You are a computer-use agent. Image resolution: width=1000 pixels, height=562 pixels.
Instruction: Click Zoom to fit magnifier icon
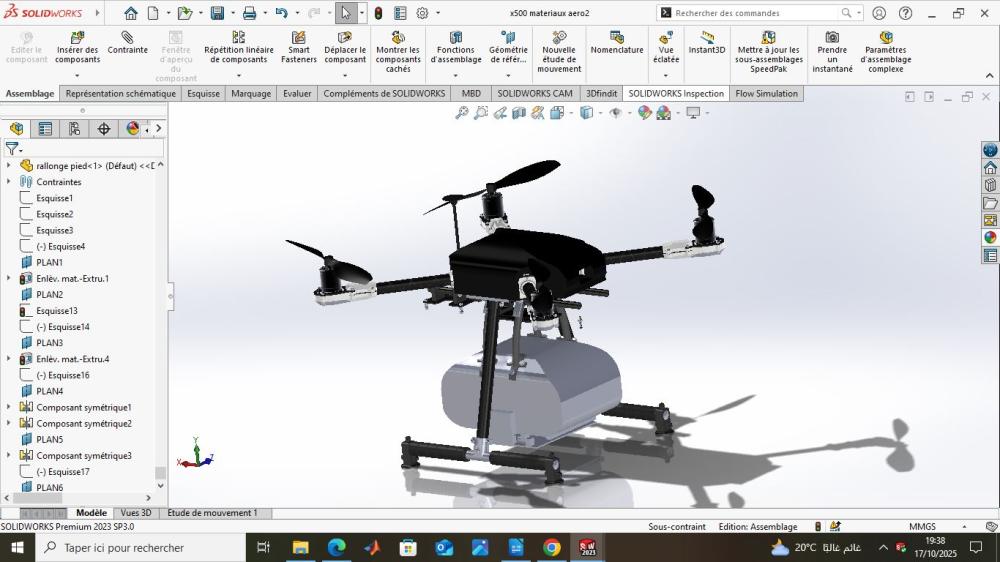(x=462, y=113)
